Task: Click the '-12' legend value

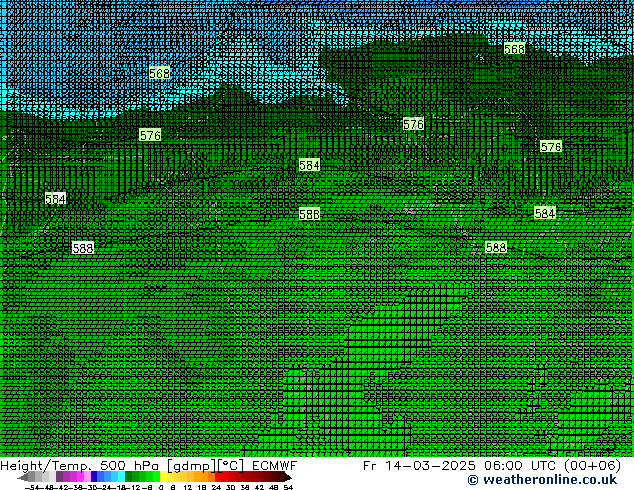Action: (133, 487)
